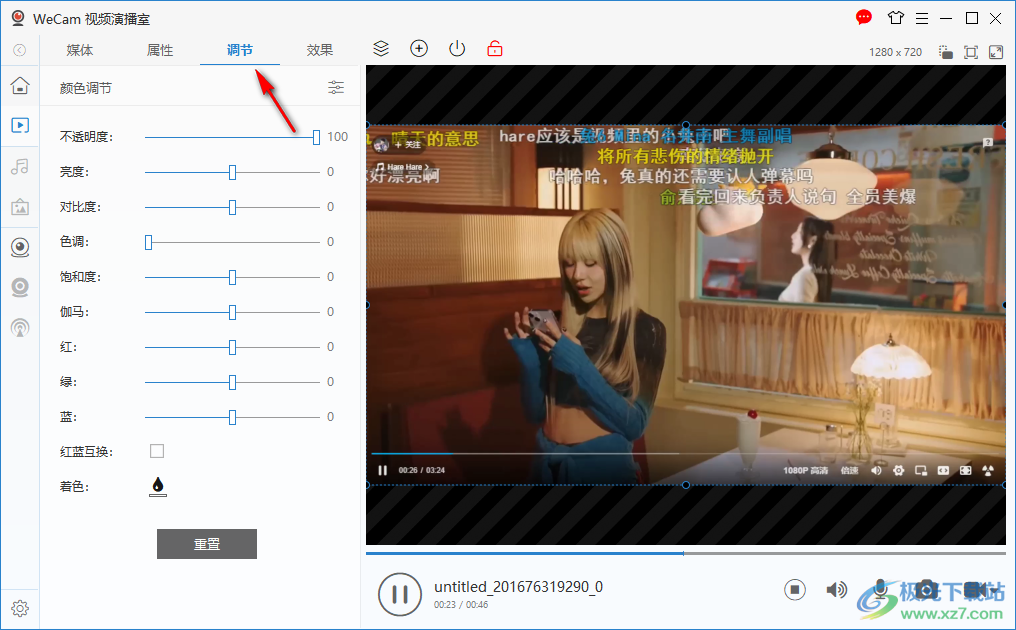
Task: Click the opacity value 100
Action: [337, 137]
